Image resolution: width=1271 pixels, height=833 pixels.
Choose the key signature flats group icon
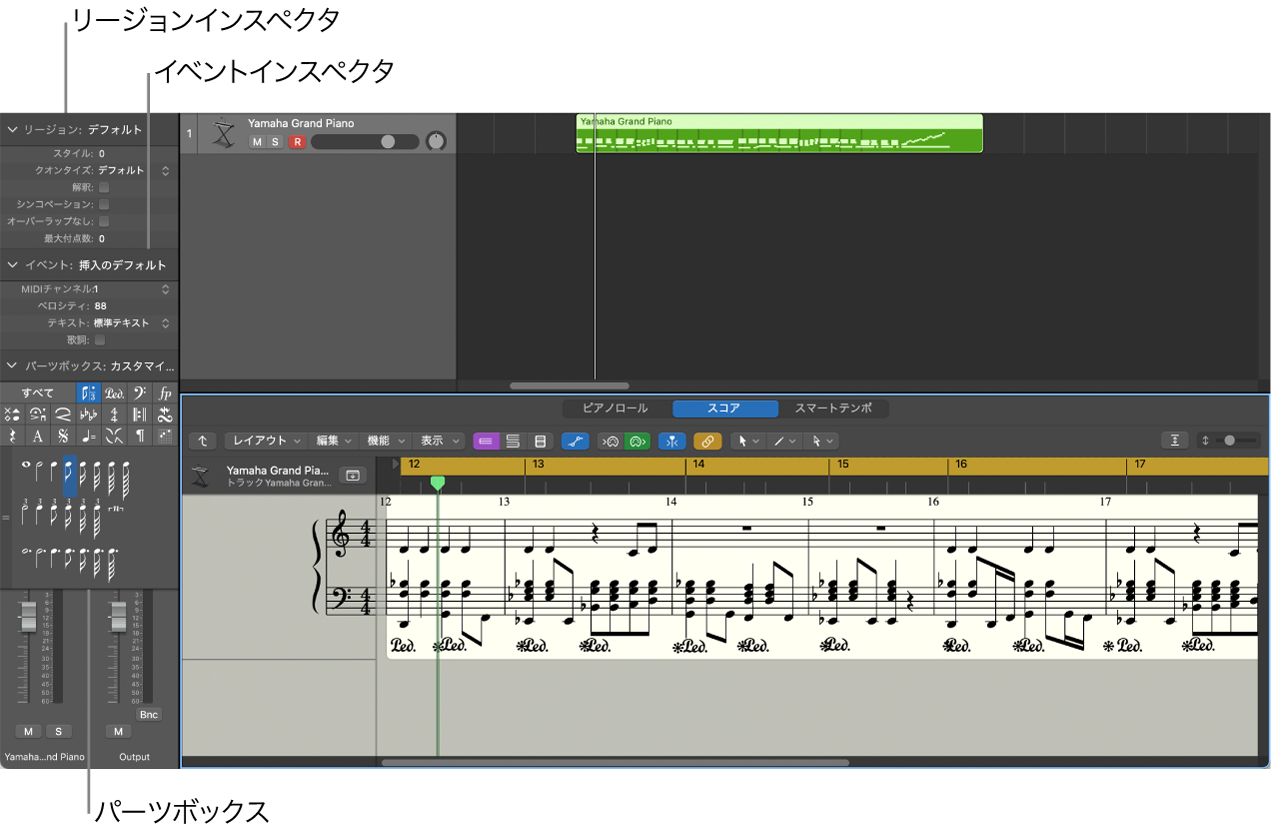(89, 415)
